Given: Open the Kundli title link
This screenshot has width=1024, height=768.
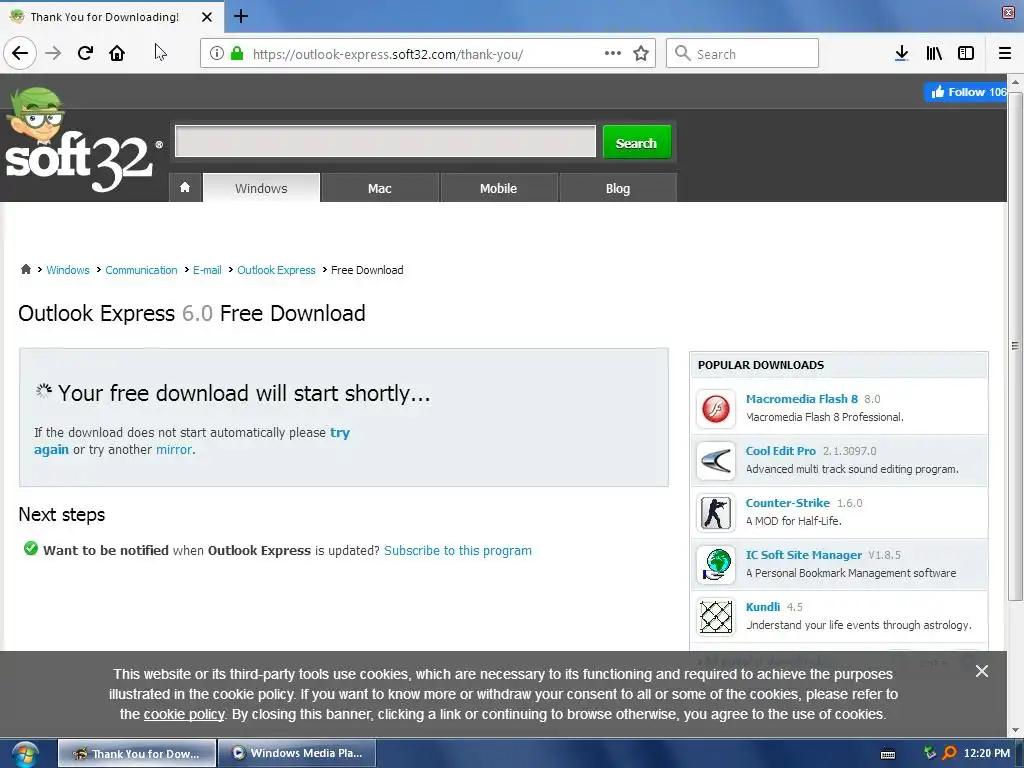Looking at the screenshot, I should 763,607.
